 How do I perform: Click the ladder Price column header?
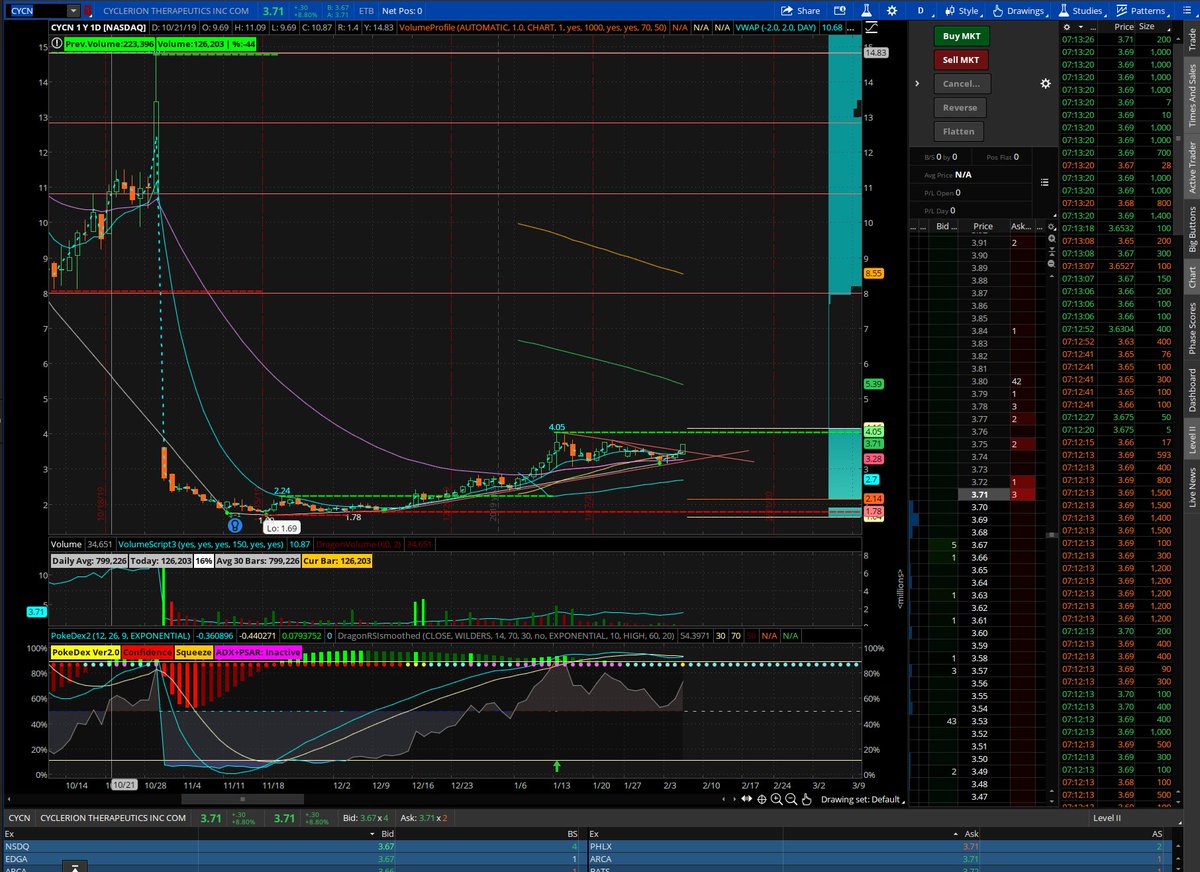984,227
